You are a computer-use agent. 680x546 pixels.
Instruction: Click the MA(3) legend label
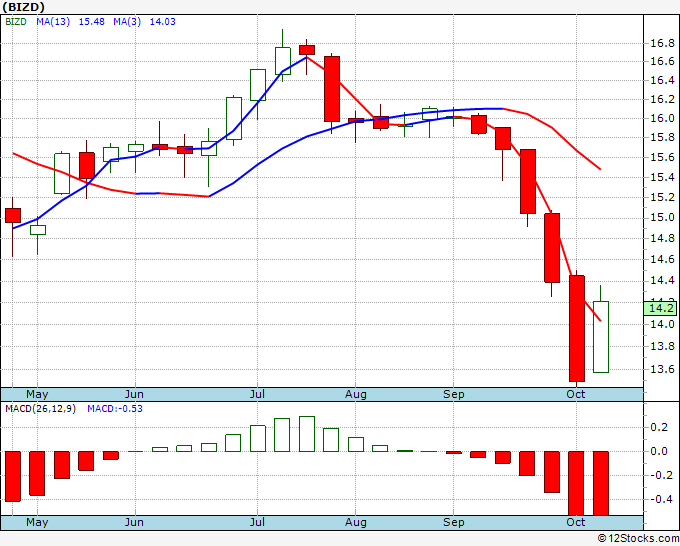click(127, 22)
